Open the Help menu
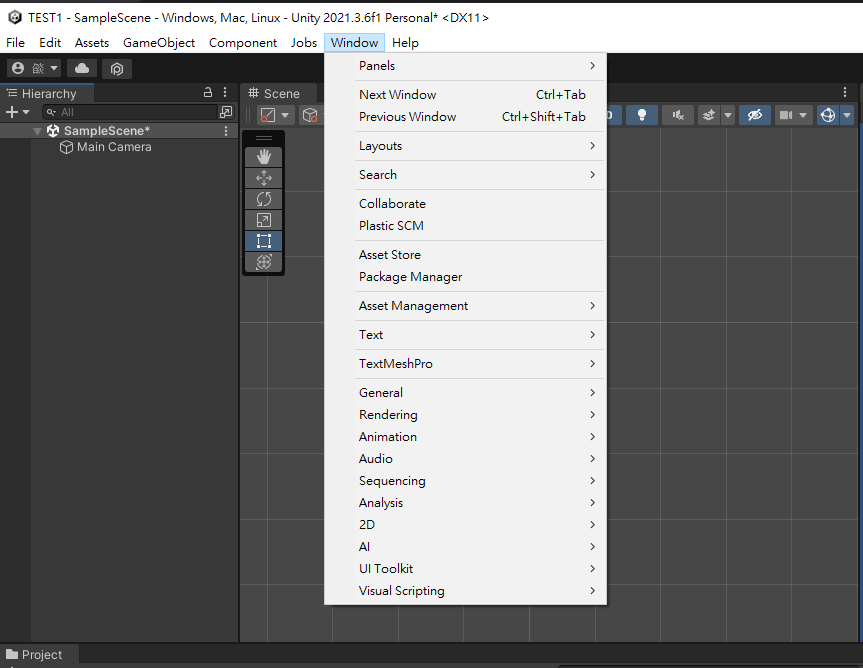 (x=405, y=42)
